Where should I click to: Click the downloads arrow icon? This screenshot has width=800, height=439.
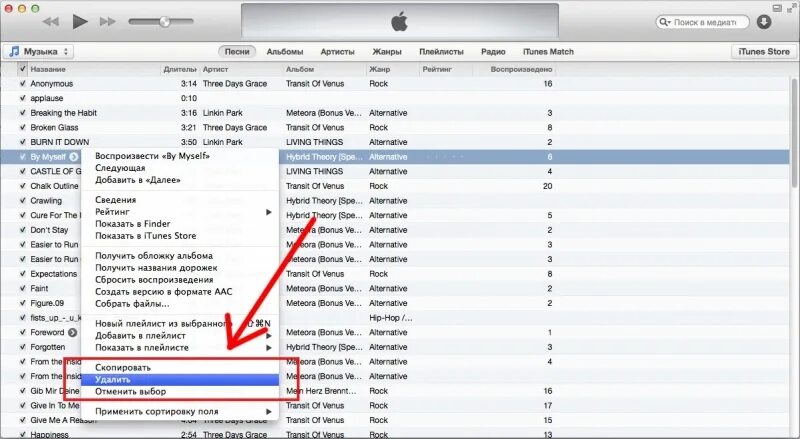coord(764,22)
